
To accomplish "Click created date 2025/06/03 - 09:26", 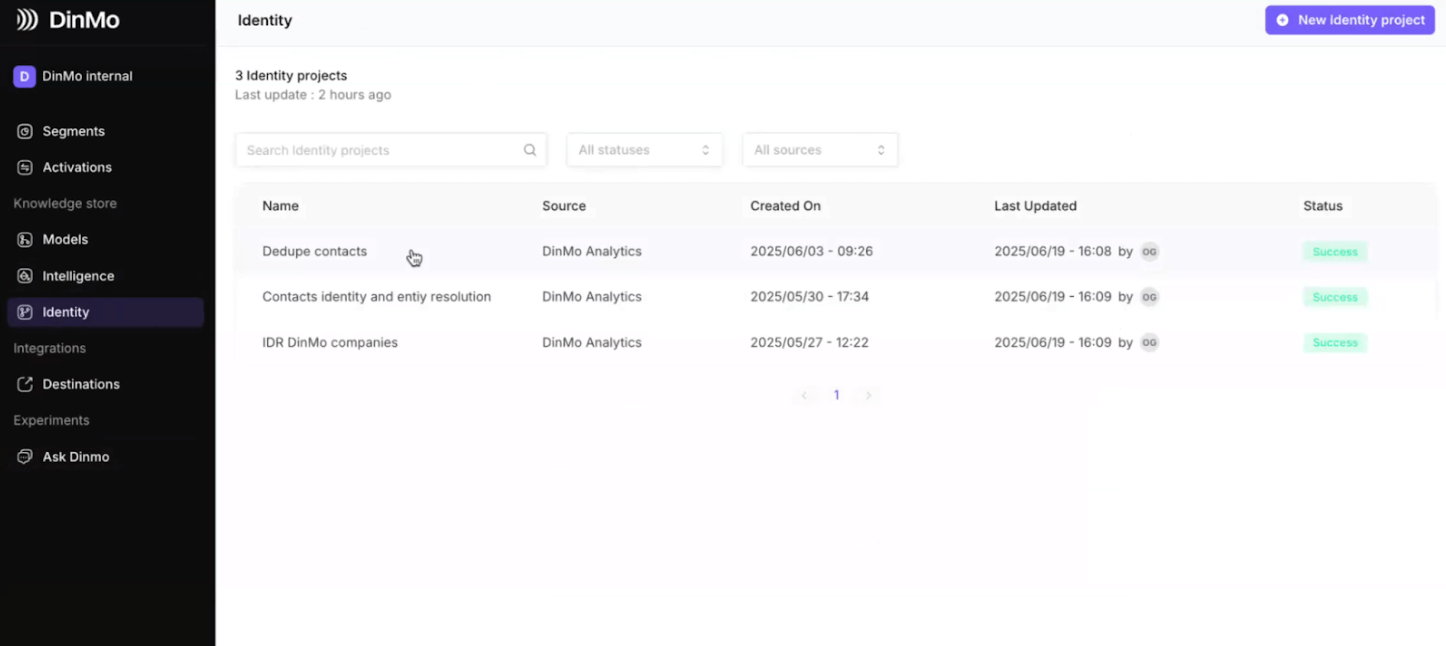I will 811,251.
